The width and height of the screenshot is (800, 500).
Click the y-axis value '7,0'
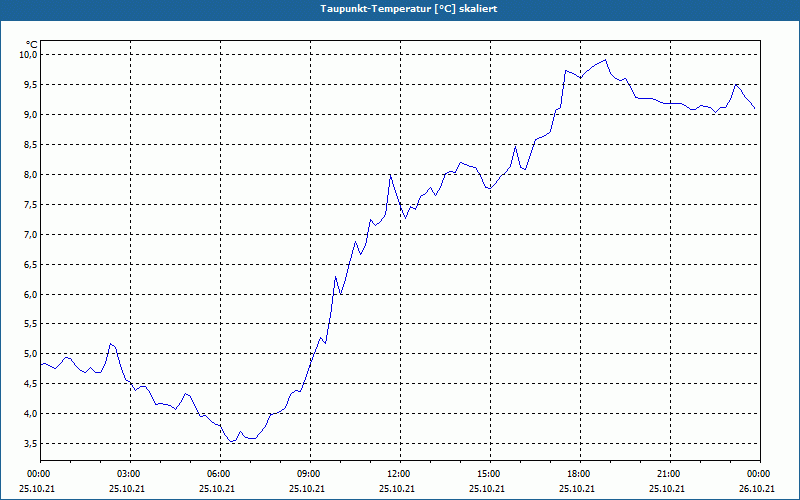click(31, 235)
